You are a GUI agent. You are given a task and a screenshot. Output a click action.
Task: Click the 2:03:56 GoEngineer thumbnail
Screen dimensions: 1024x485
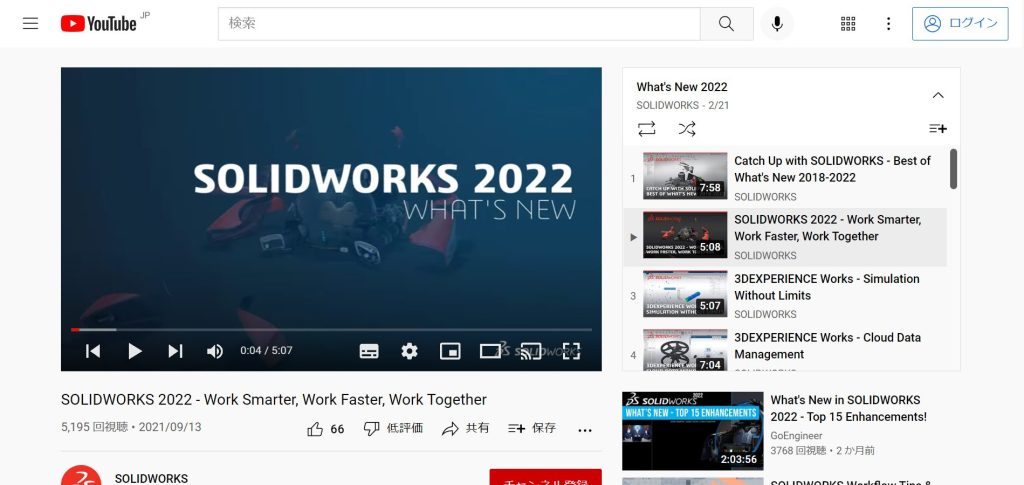pyautogui.click(x=692, y=431)
